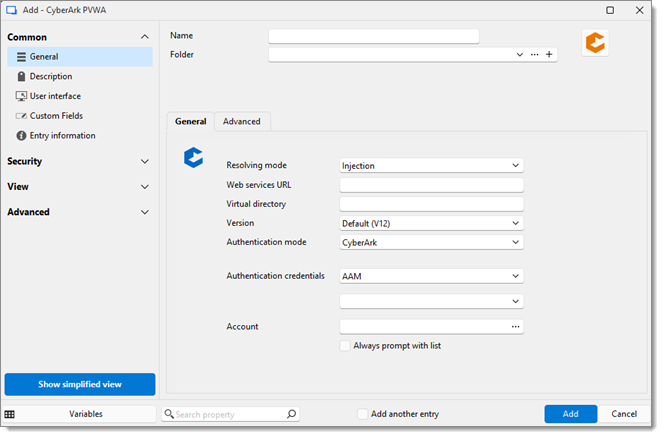This screenshot has width=662, height=437.
Task: Click the magnifier icon in Search property
Action: (x=291, y=415)
